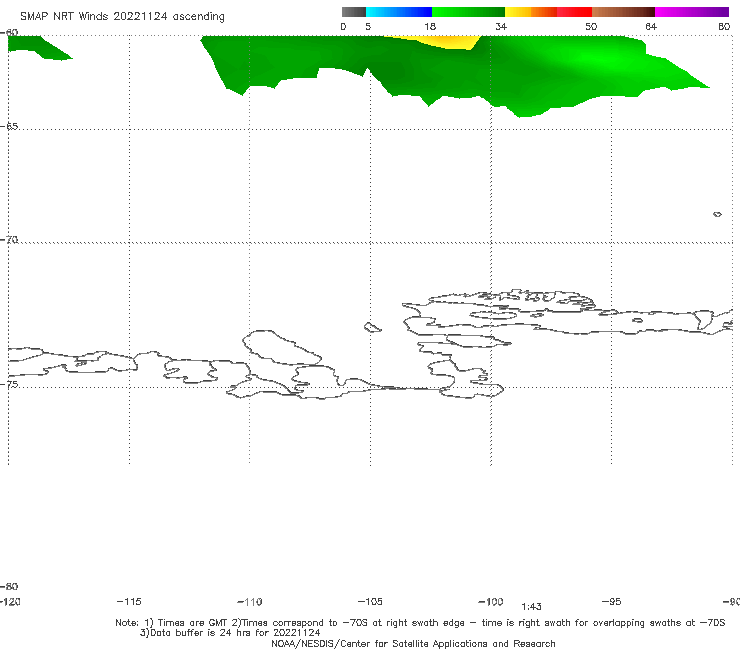Click the title 'SMAP NRT Winds 20221124 ascending'
This screenshot has width=740, height=650.
tap(122, 16)
